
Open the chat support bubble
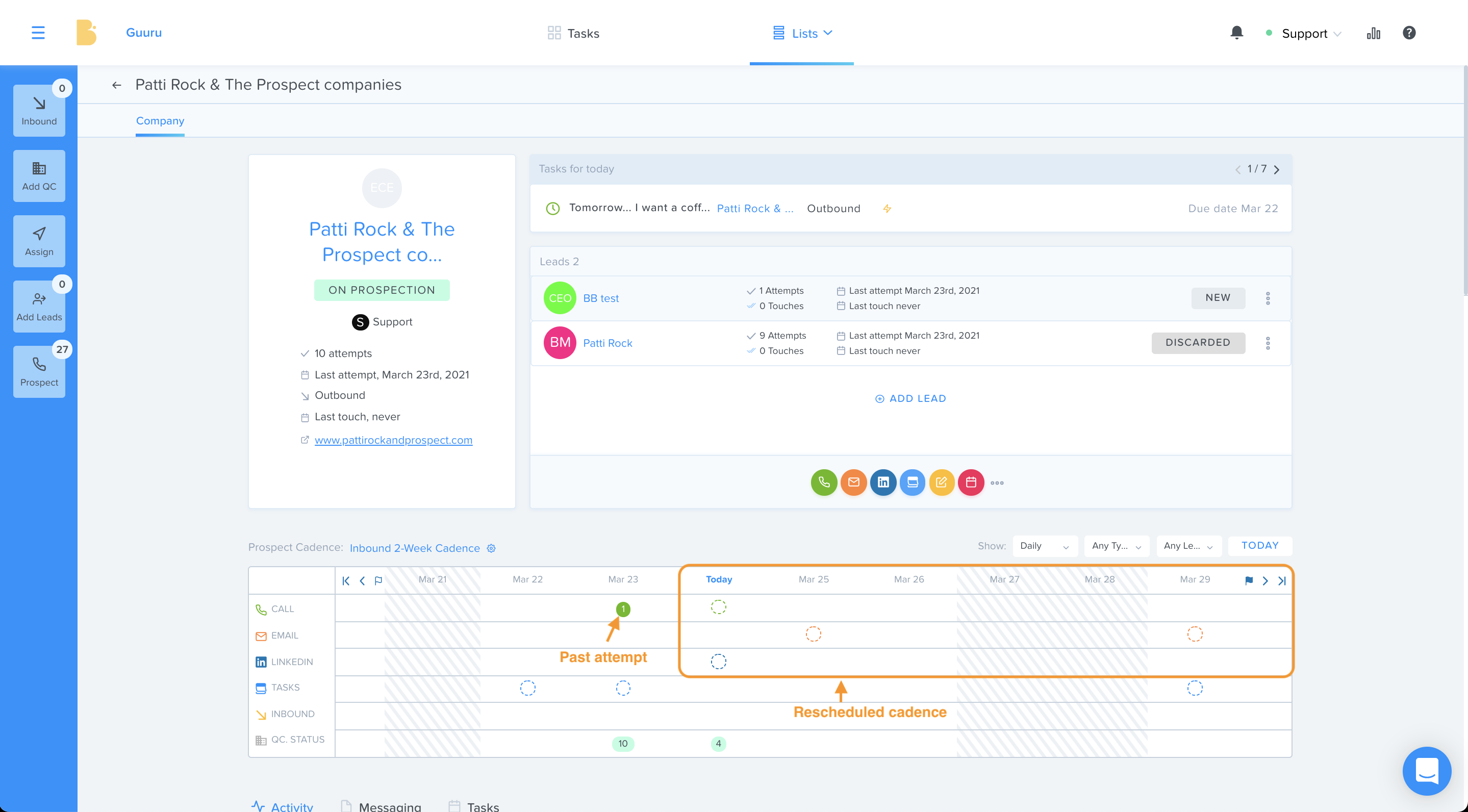pos(1426,770)
